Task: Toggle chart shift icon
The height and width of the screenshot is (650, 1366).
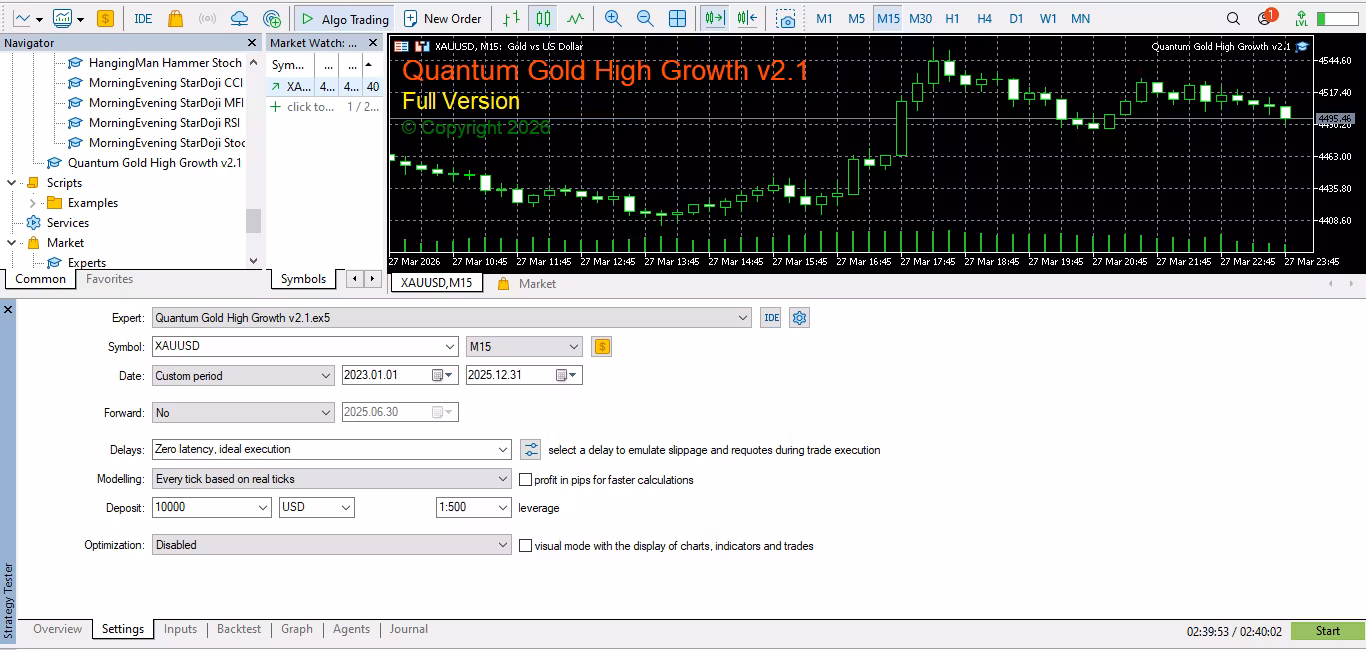Action: pyautogui.click(x=747, y=18)
